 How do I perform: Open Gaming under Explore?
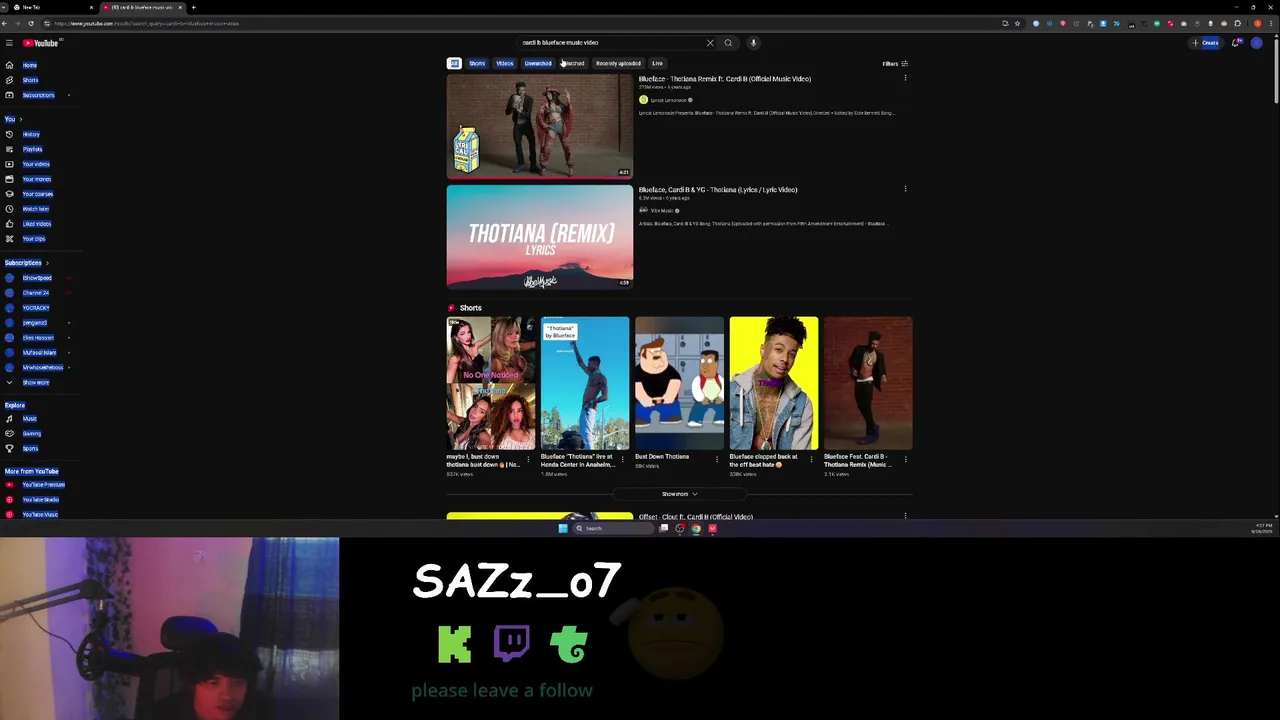[x=31, y=434]
